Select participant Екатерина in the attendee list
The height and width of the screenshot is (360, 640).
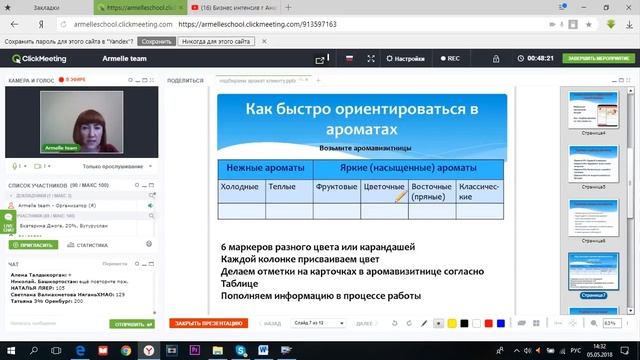[x=63, y=226]
